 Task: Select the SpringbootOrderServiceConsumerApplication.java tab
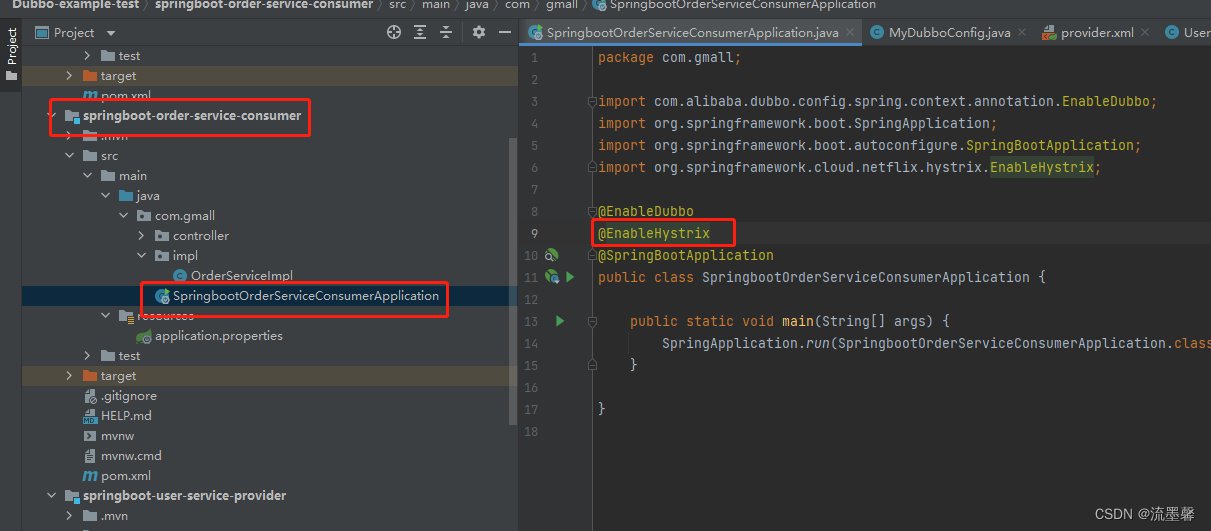692,32
